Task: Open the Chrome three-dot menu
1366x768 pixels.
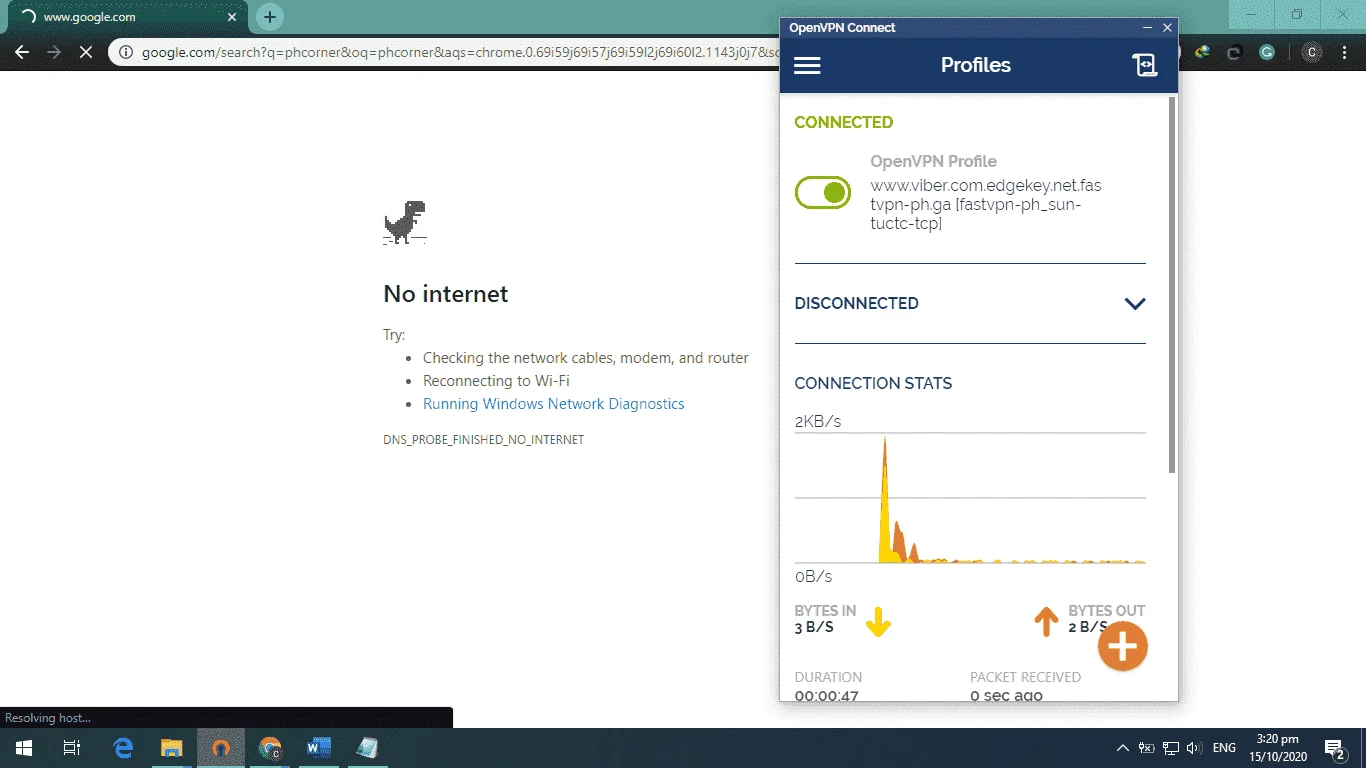Action: pyautogui.click(x=1345, y=52)
